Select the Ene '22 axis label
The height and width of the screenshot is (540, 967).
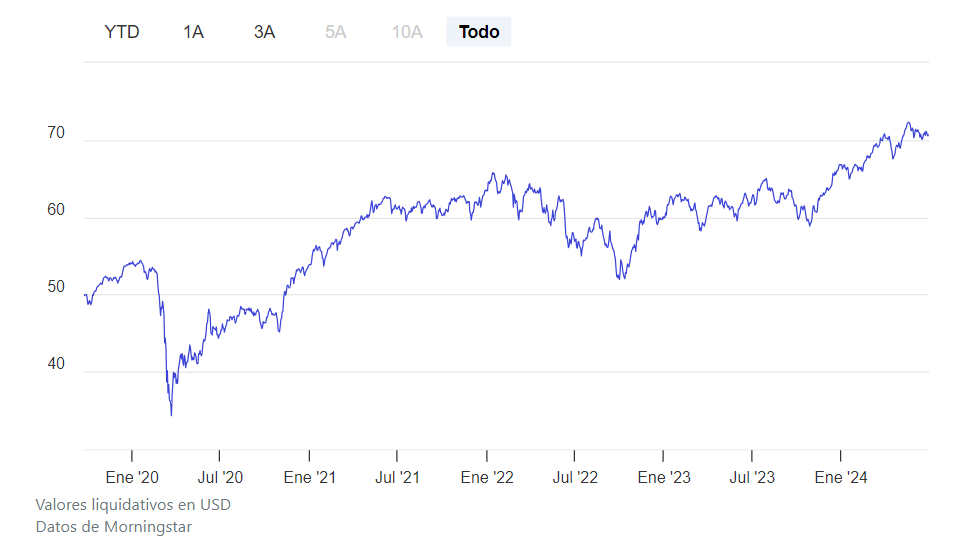[x=487, y=478]
